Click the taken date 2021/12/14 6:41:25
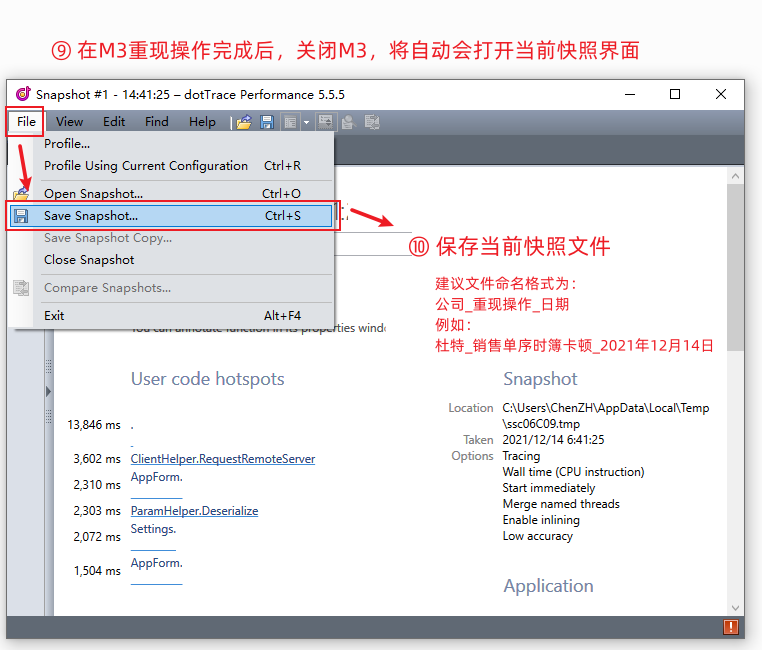The height and width of the screenshot is (650, 762). (554, 440)
